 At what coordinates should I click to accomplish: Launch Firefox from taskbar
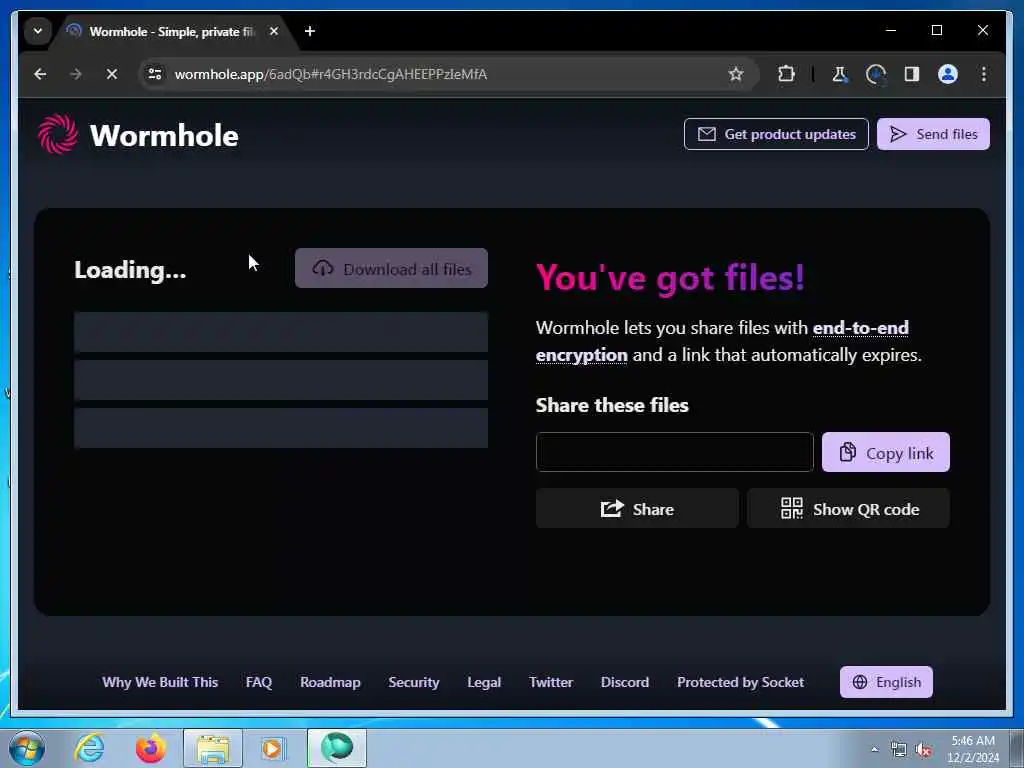[x=150, y=748]
